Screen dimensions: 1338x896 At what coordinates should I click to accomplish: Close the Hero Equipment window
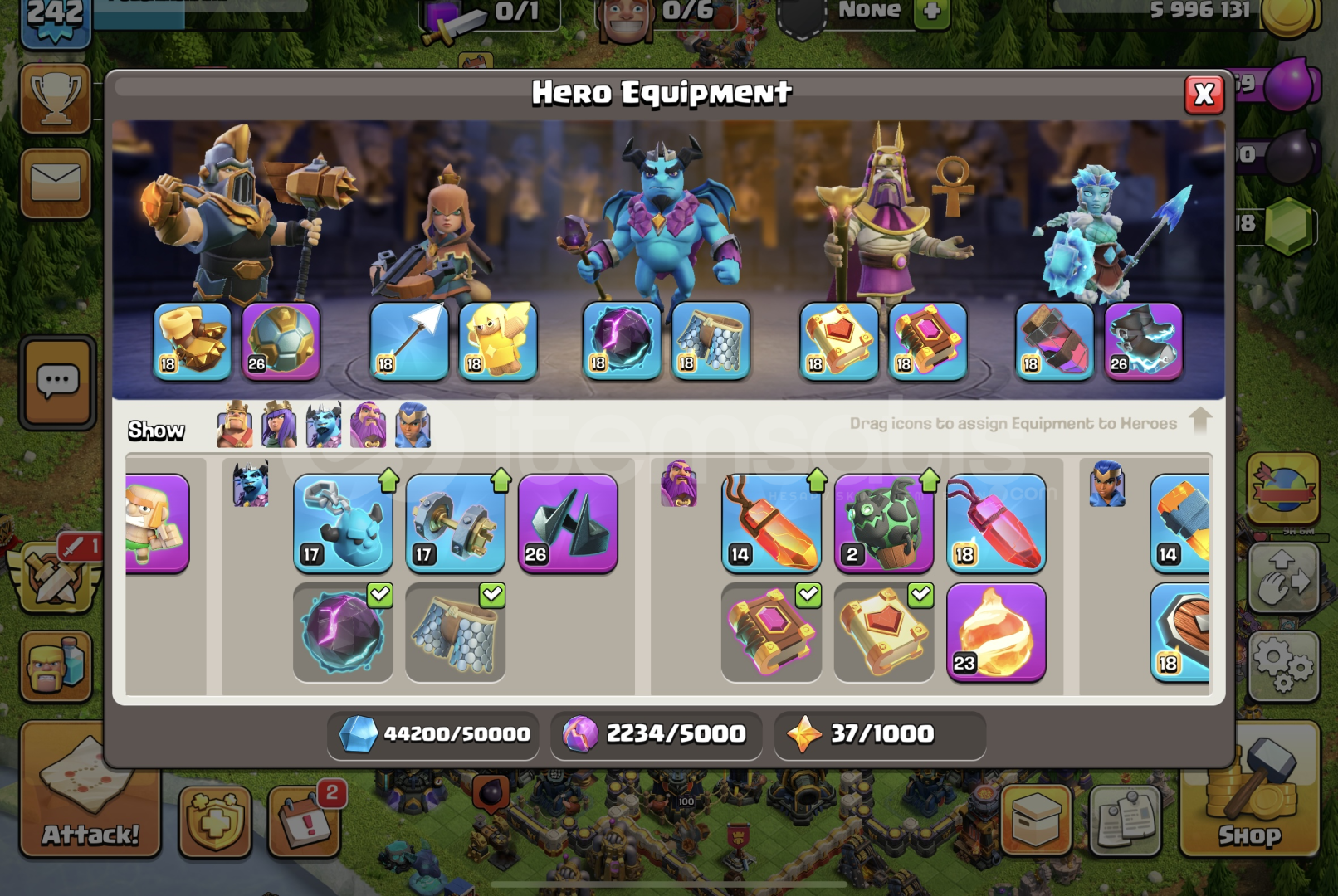click(x=1204, y=95)
